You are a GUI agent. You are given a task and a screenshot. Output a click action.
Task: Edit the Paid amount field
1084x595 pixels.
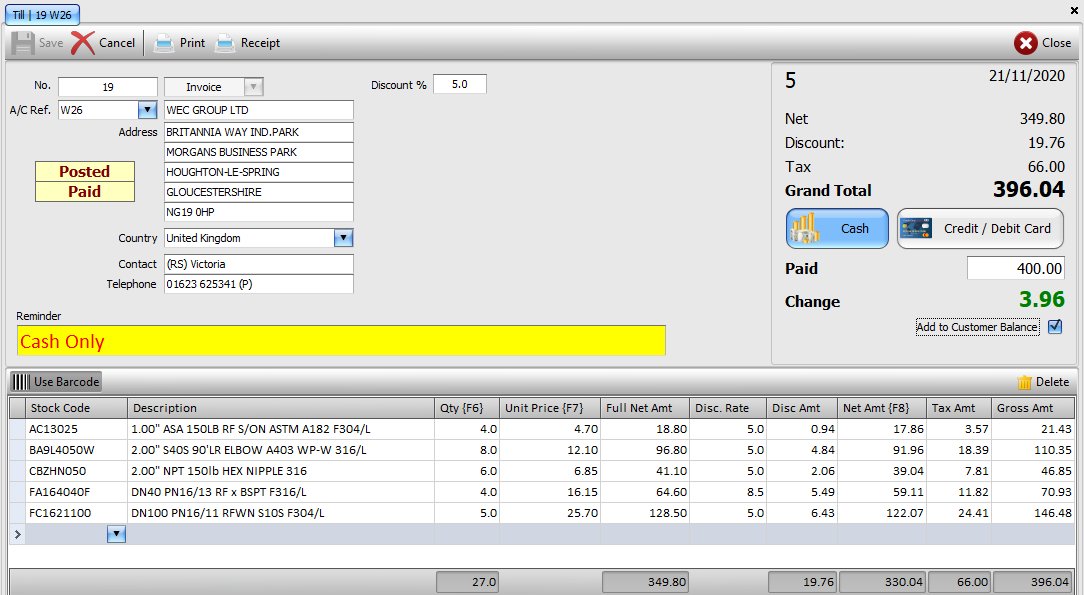coord(1017,269)
